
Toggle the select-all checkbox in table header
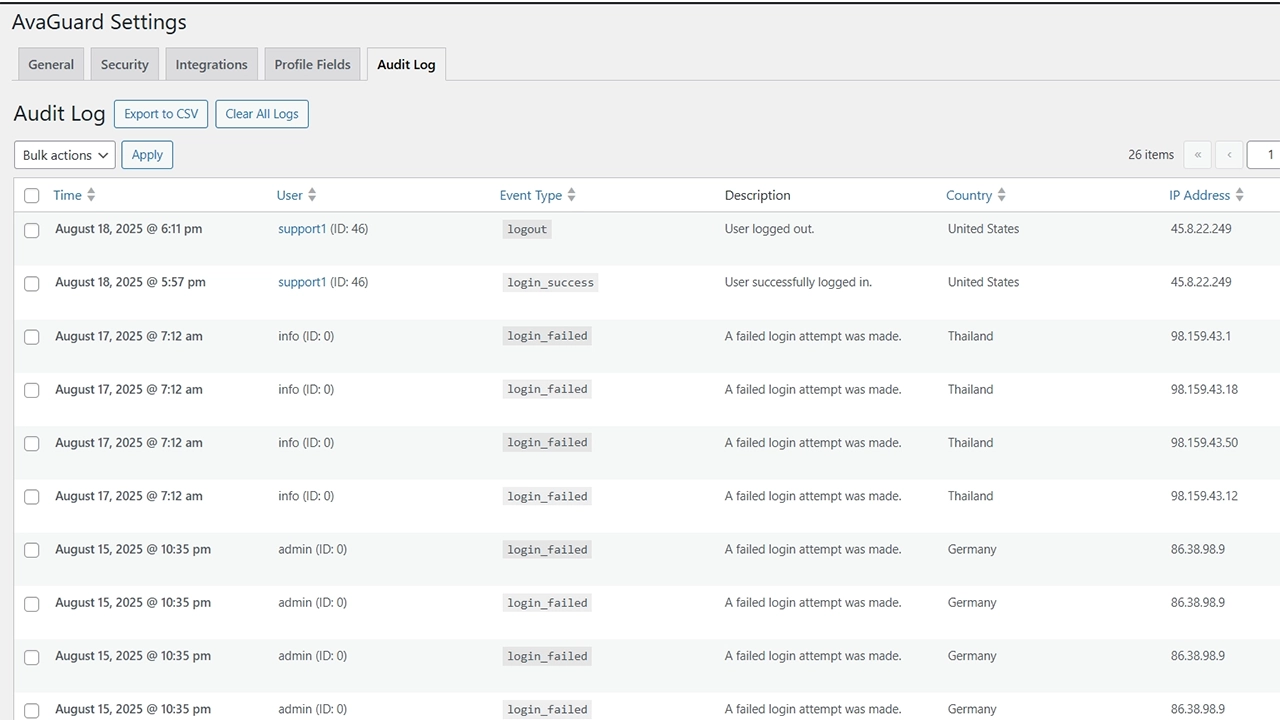click(x=32, y=196)
